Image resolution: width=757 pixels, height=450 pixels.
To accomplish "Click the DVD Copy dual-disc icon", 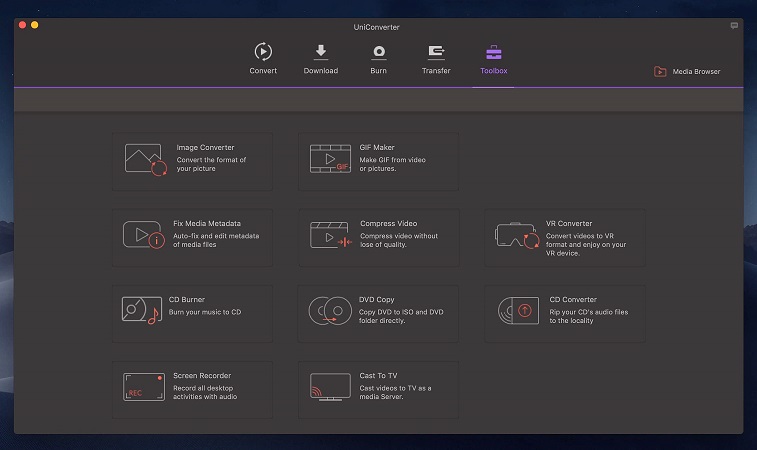I will (x=330, y=310).
